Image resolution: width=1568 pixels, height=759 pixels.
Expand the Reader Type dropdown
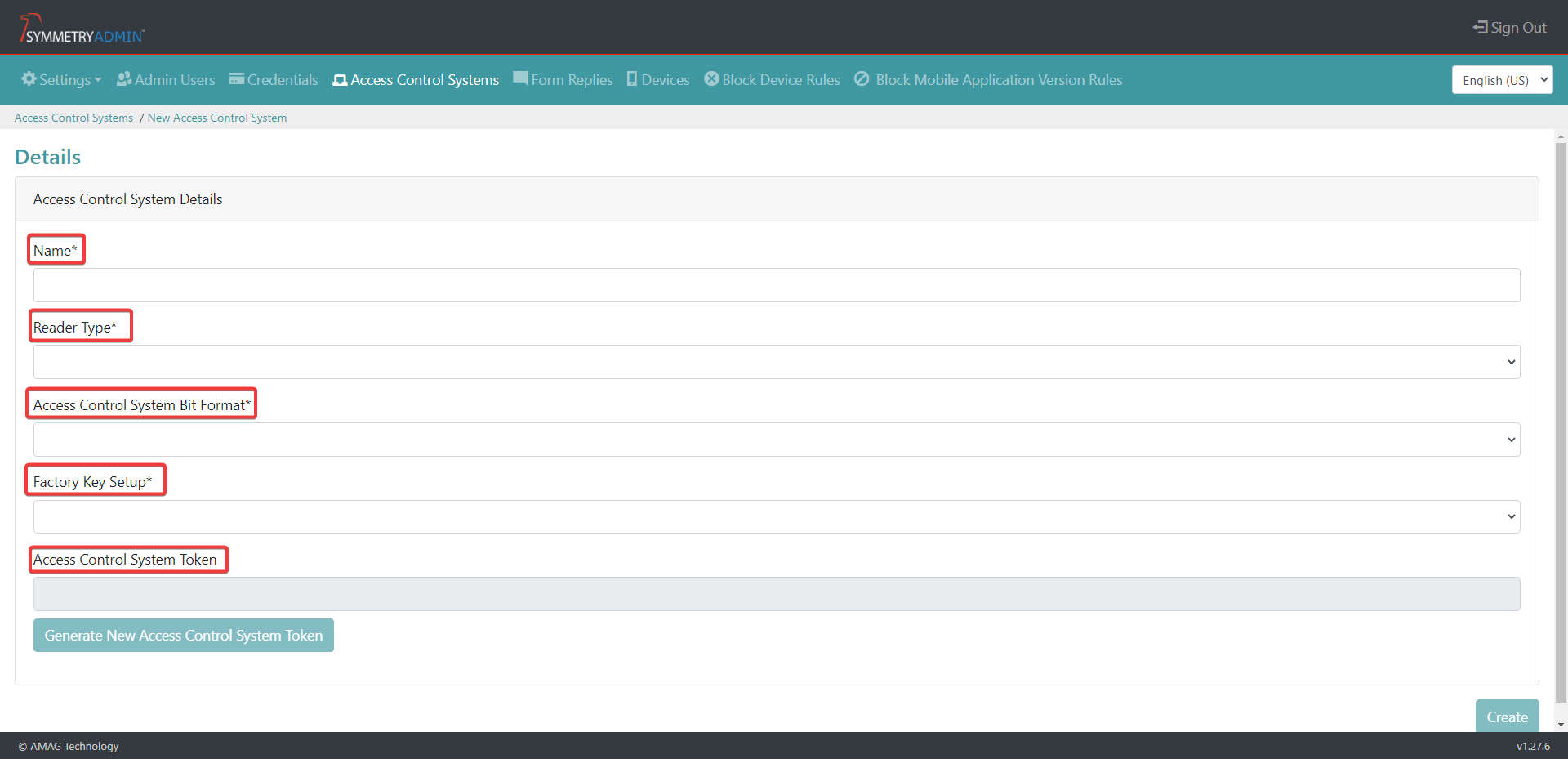coord(777,362)
